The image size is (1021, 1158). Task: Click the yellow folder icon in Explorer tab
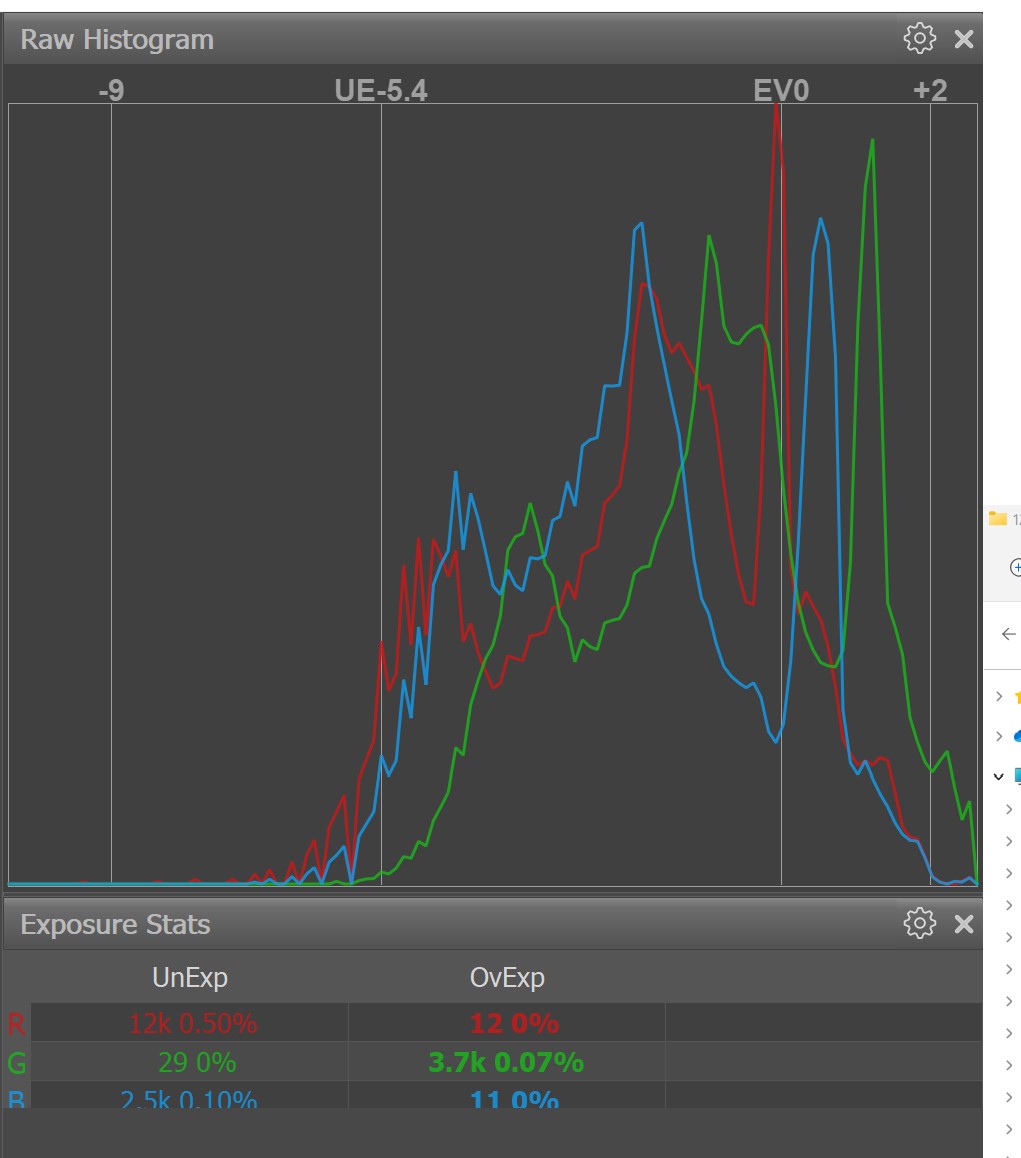998,518
